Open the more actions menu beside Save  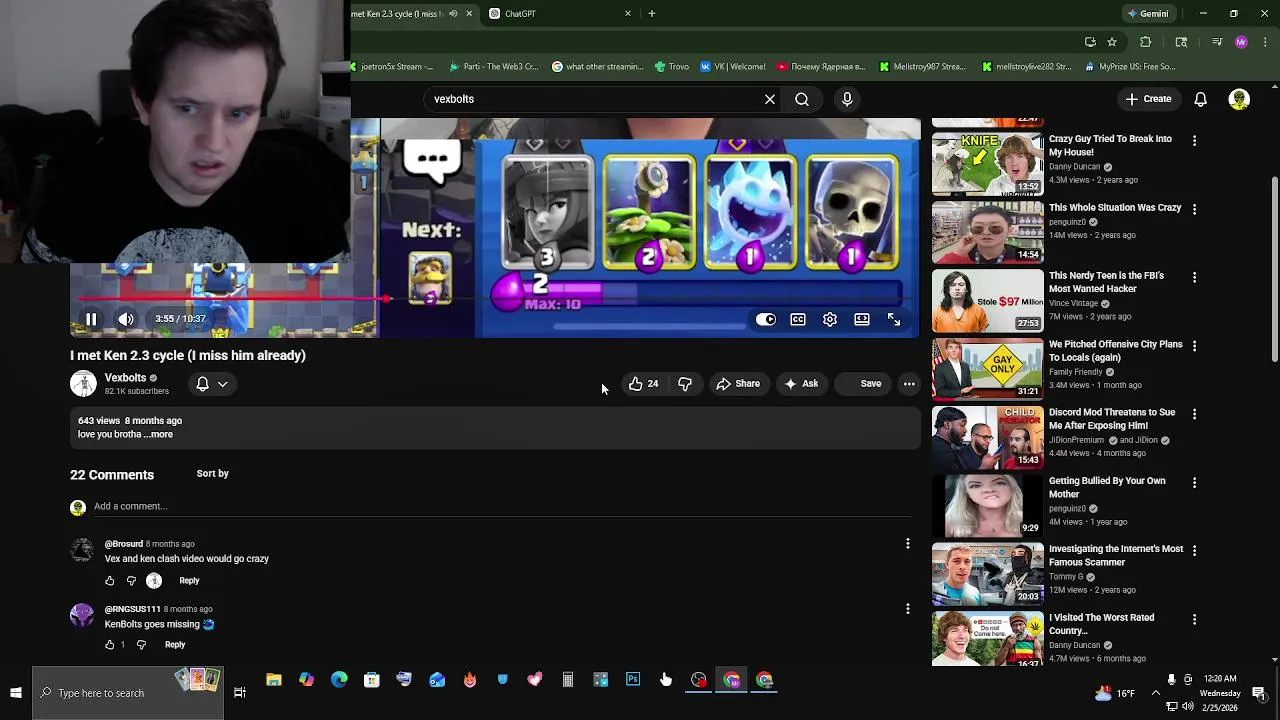tap(909, 384)
